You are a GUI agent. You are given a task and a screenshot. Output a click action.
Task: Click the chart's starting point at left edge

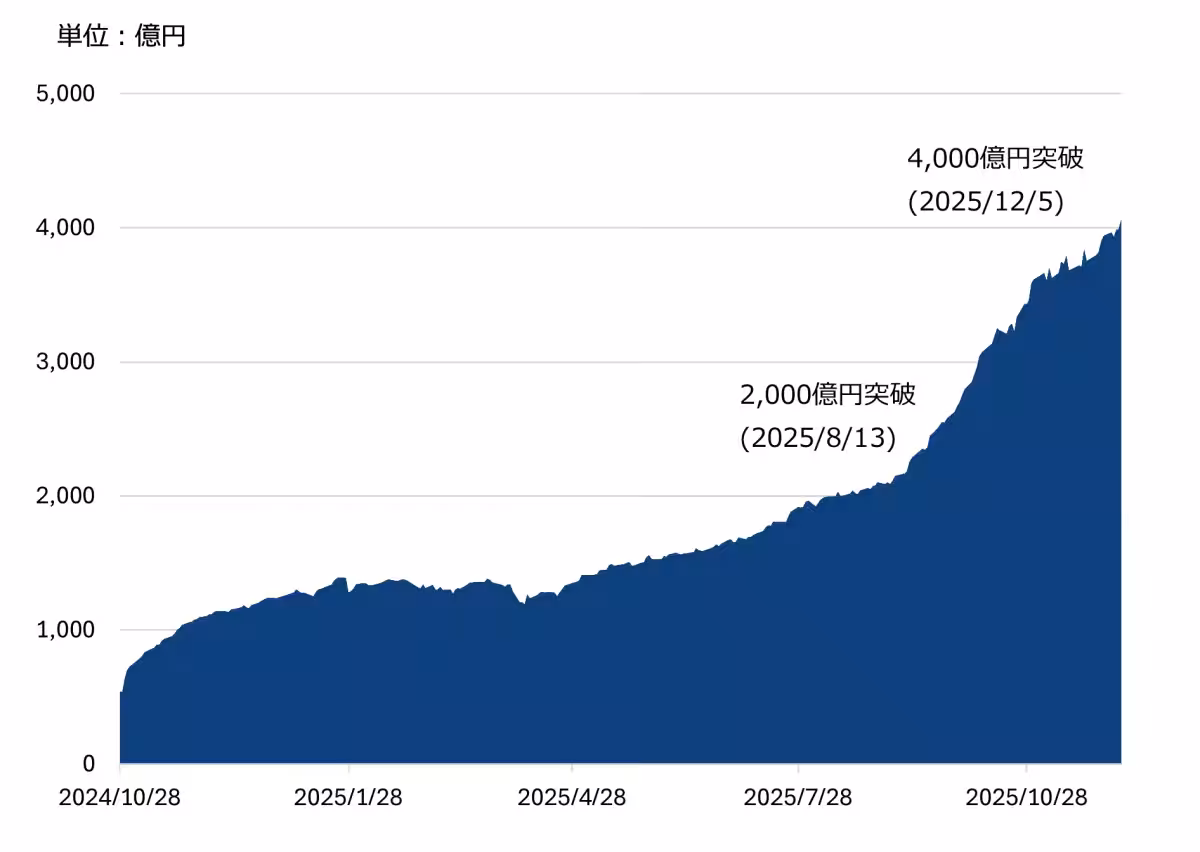tap(122, 694)
